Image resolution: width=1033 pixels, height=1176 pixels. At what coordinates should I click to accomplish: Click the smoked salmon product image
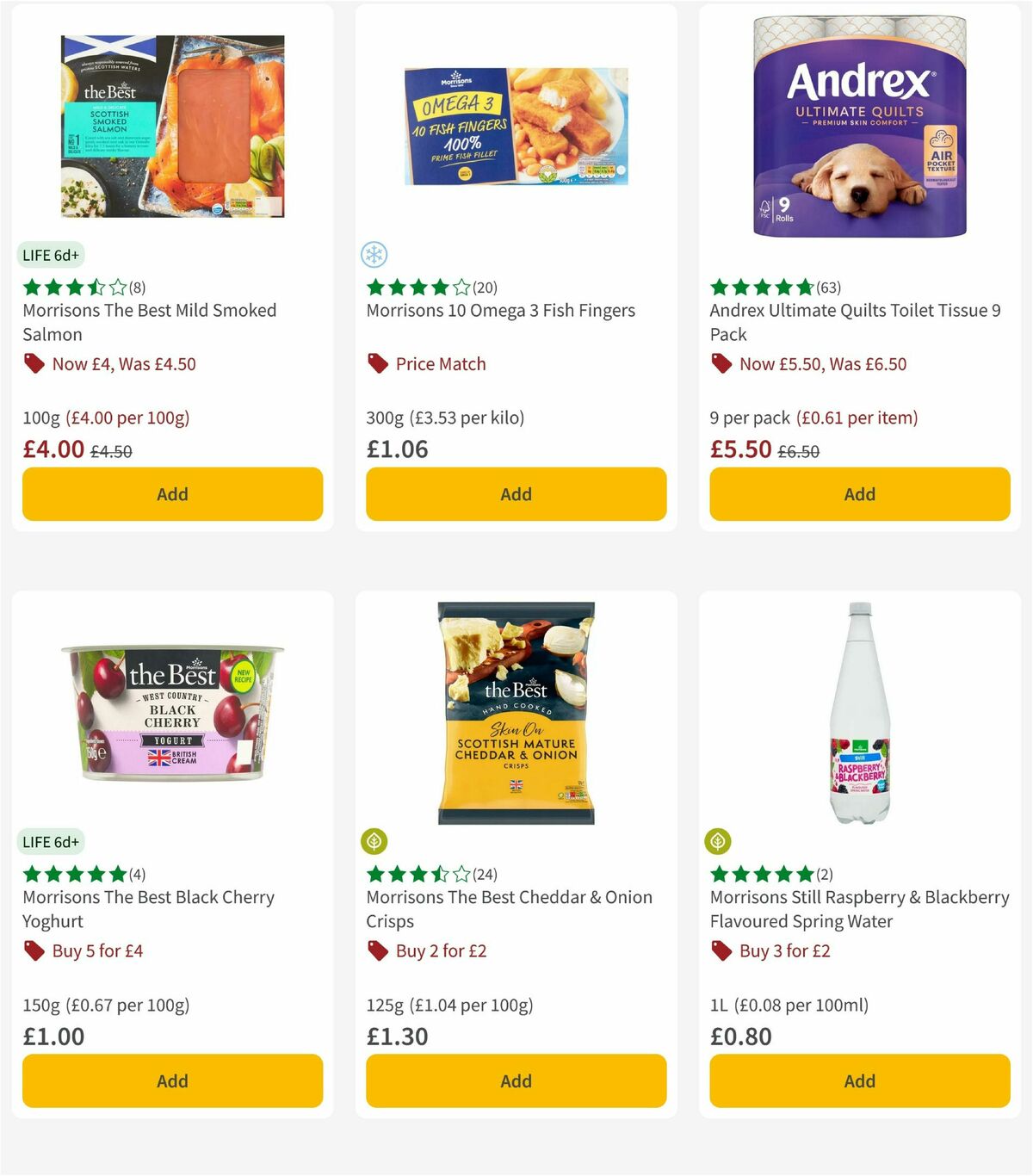[172, 125]
